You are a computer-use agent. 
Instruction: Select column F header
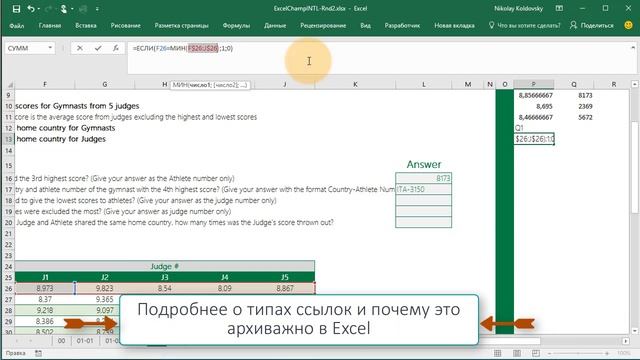[45, 84]
